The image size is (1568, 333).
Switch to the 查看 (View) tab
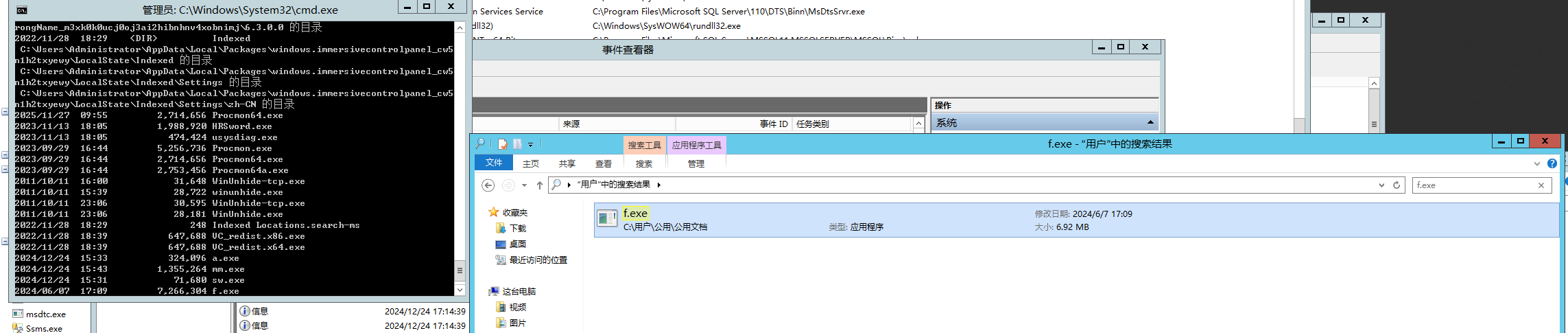pos(604,164)
